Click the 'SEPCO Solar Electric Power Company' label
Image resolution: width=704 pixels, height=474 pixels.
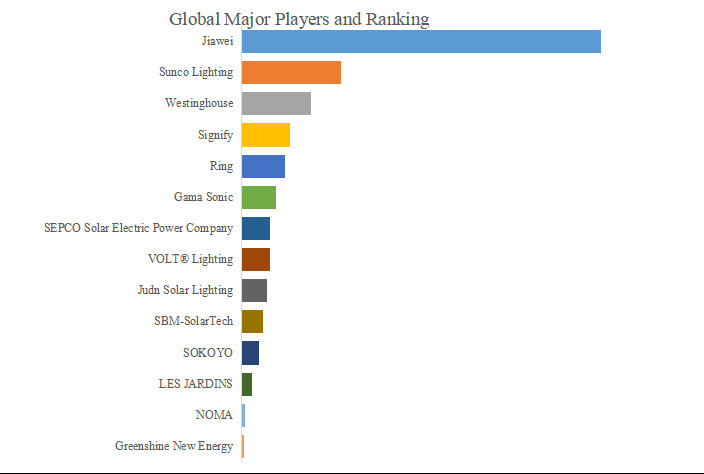pos(139,228)
